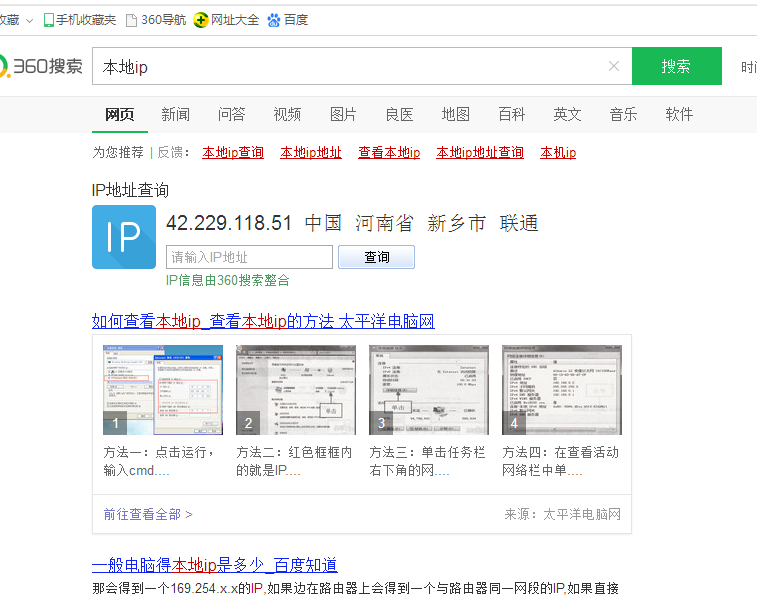Click the blue IP logo icon
Viewport: 757px width, 595px height.
(124, 237)
